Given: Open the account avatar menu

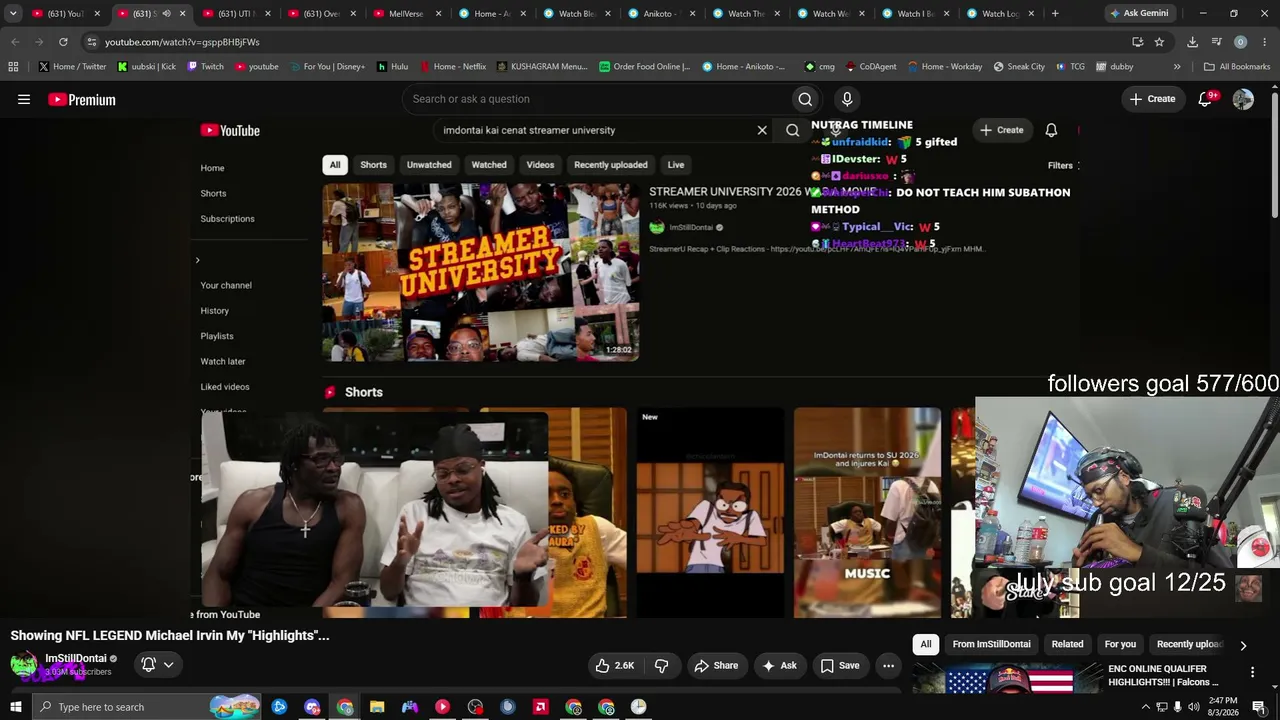Looking at the screenshot, I should (x=1243, y=99).
